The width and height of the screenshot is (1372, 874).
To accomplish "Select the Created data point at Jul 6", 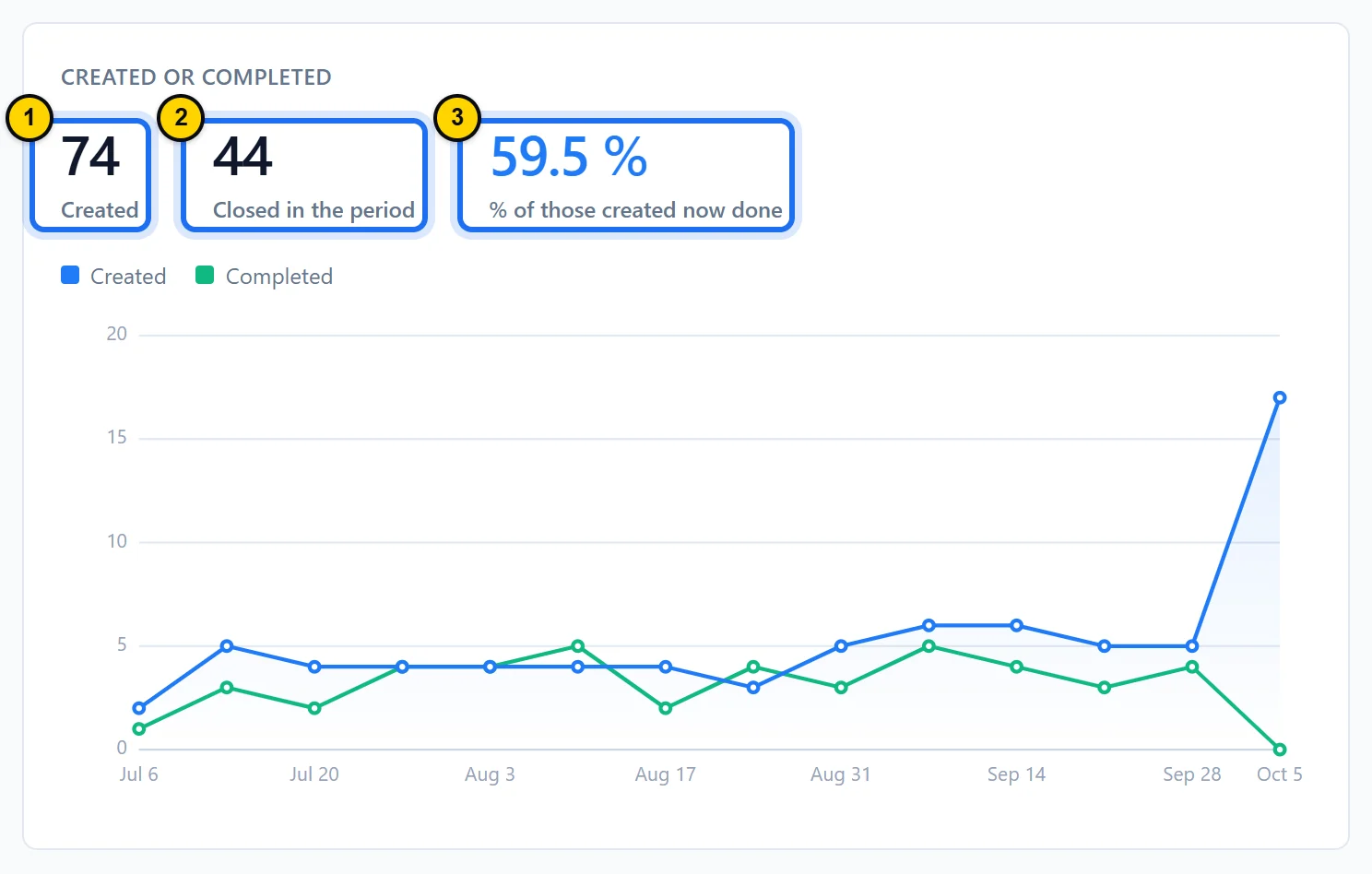I will point(139,708).
